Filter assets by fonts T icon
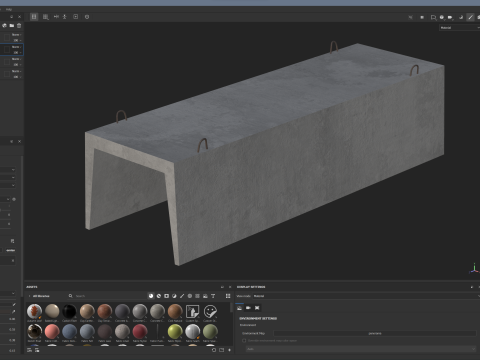480x360 pixels. click(213, 296)
